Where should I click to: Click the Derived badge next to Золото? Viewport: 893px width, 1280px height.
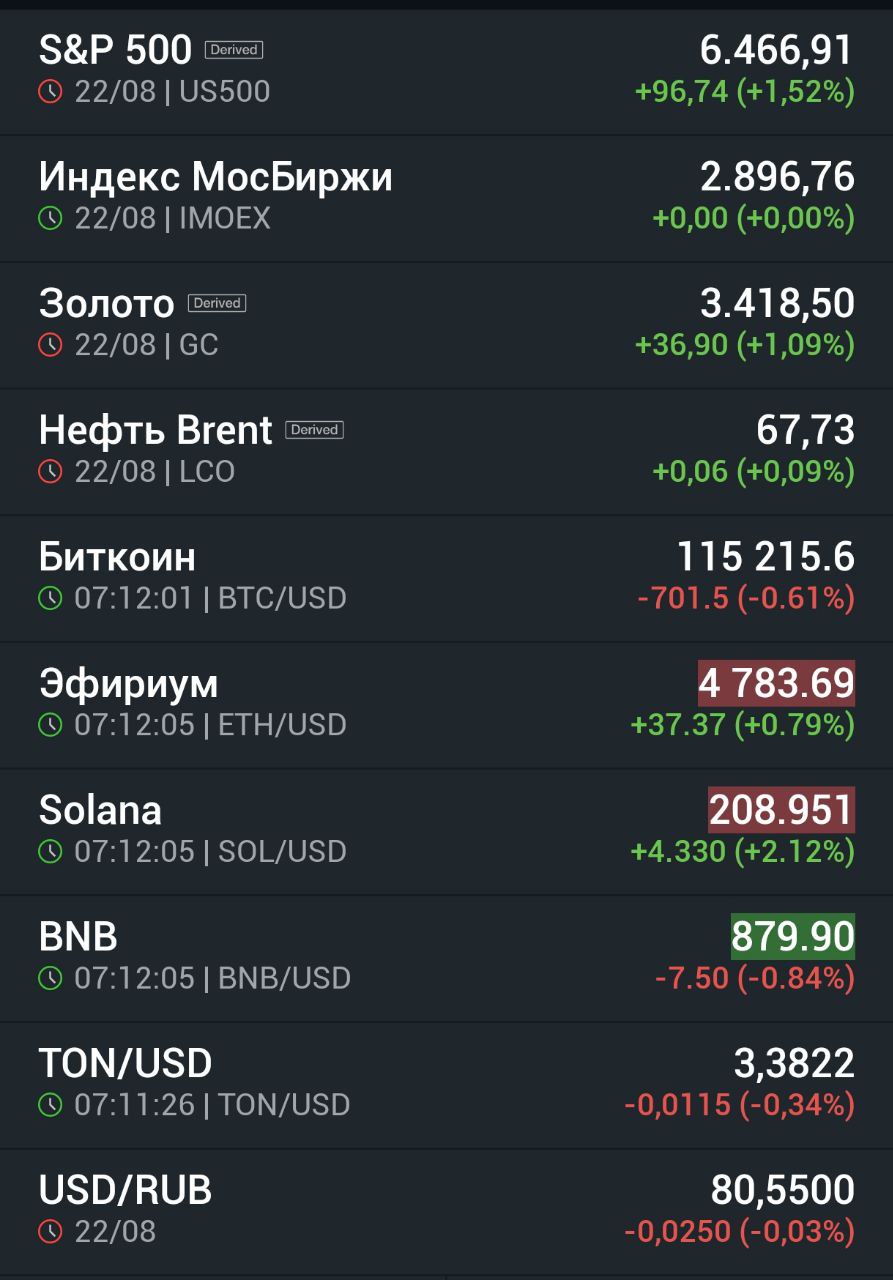[217, 303]
